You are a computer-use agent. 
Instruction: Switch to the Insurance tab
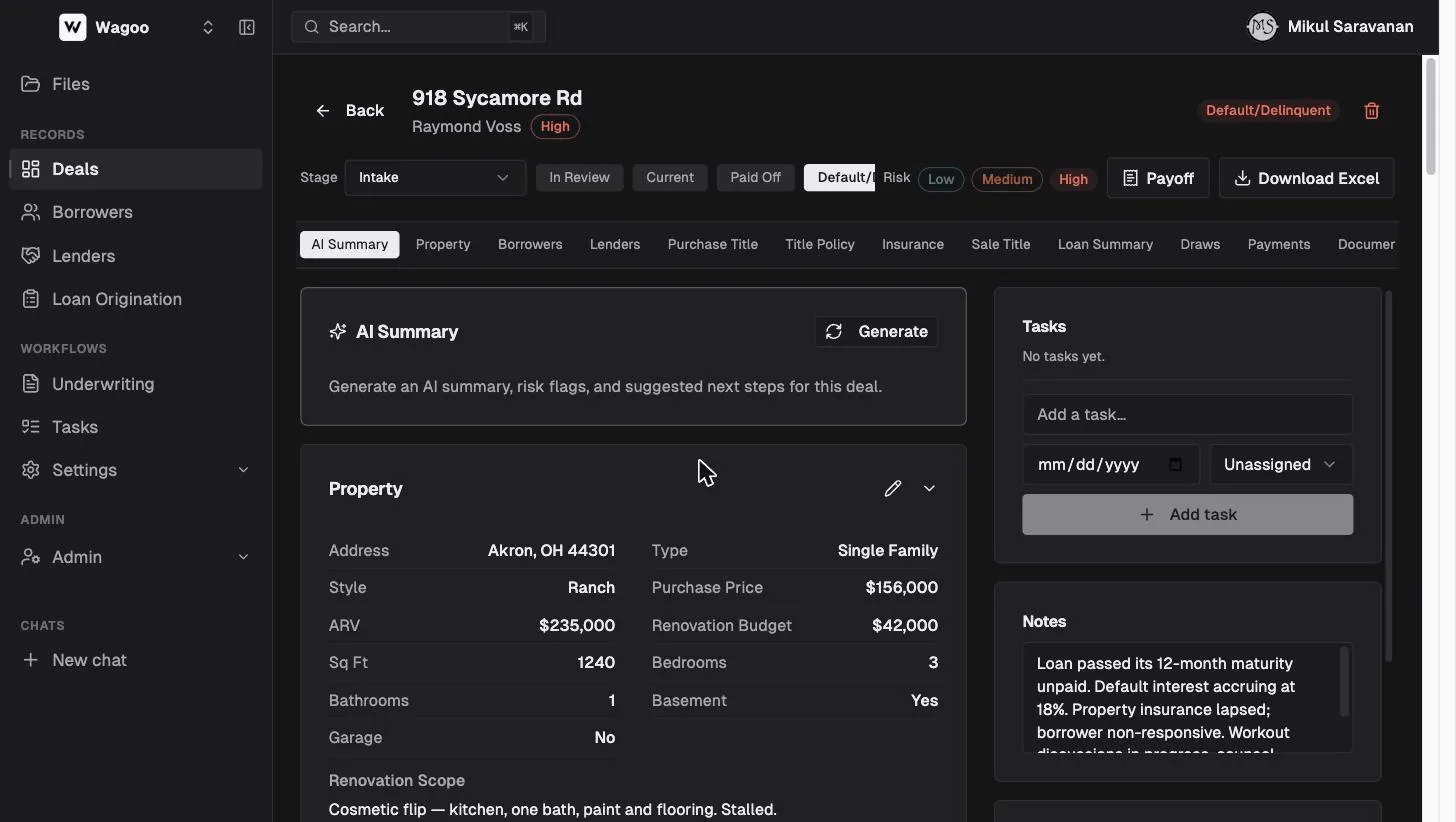tap(913, 245)
